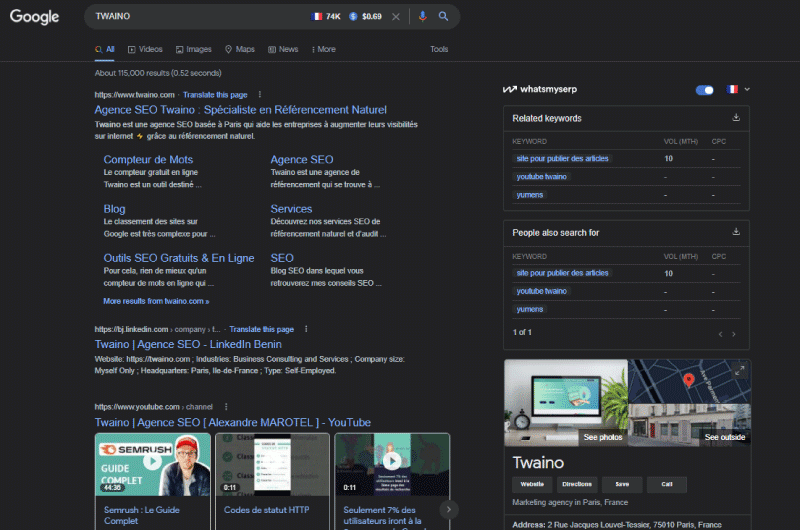800x530 pixels.
Task: Open the Codes de statut HTTP video thumbnail
Action: point(272,464)
